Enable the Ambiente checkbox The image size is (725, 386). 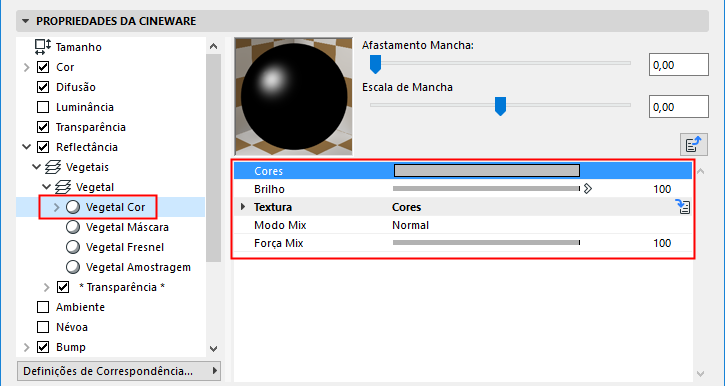(x=43, y=307)
